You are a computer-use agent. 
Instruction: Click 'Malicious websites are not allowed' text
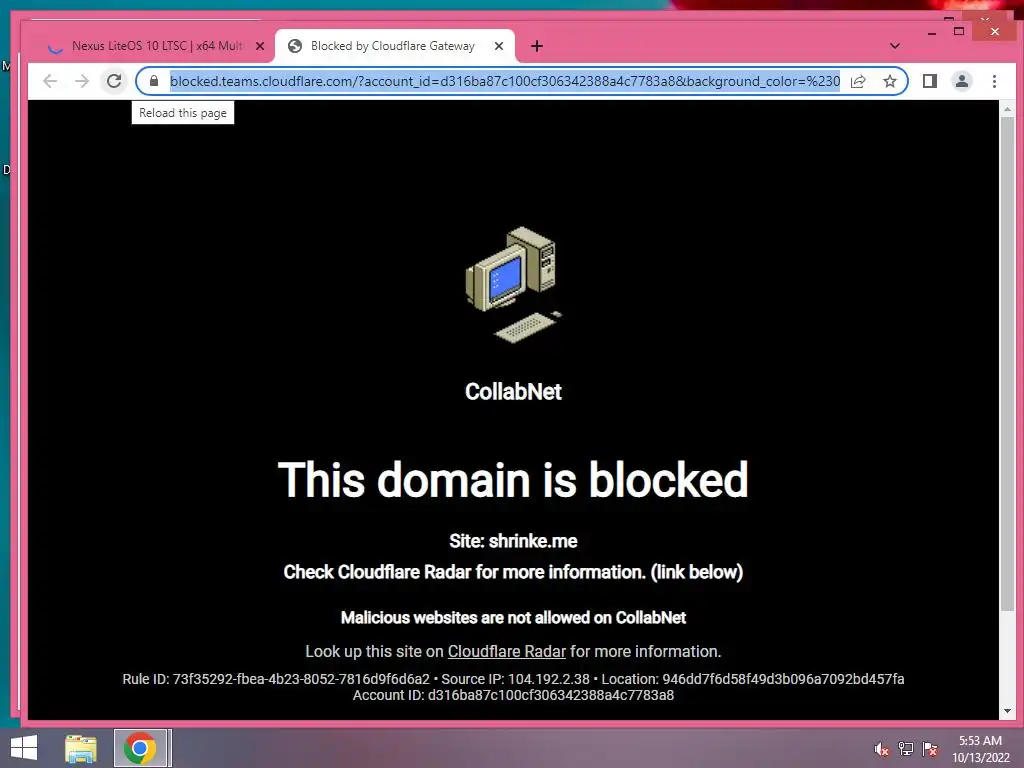point(513,618)
